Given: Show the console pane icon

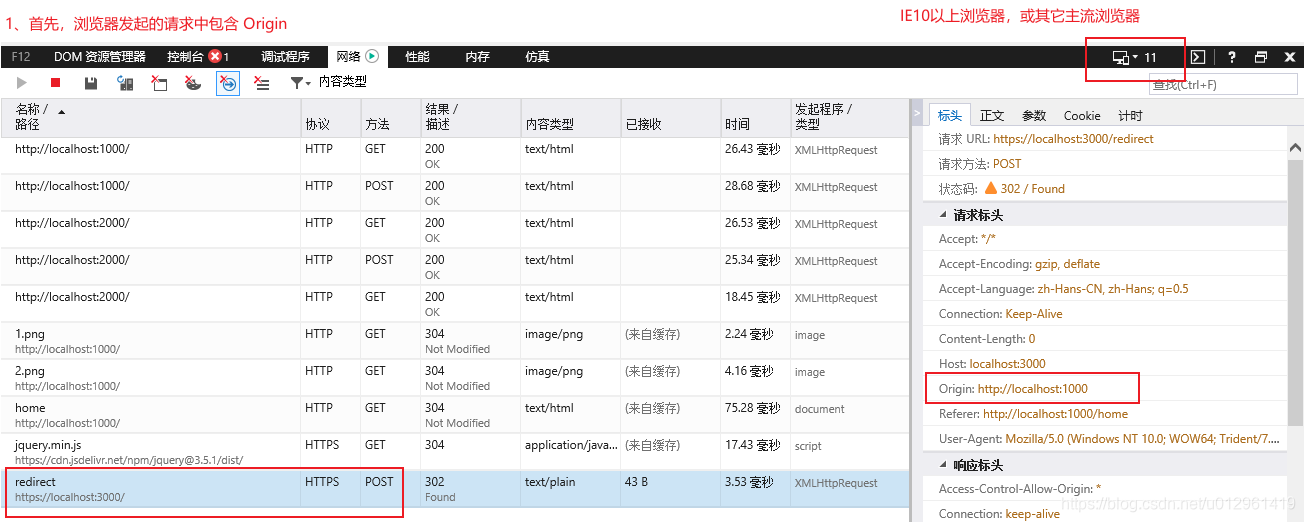Looking at the screenshot, I should [1198, 57].
